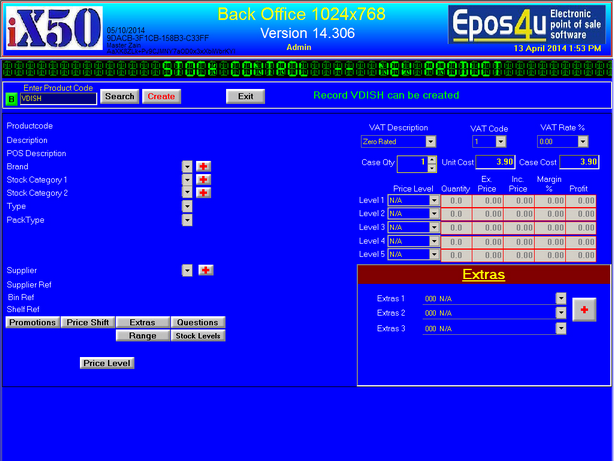Expand the Extras 2 dropdown

coord(561,313)
